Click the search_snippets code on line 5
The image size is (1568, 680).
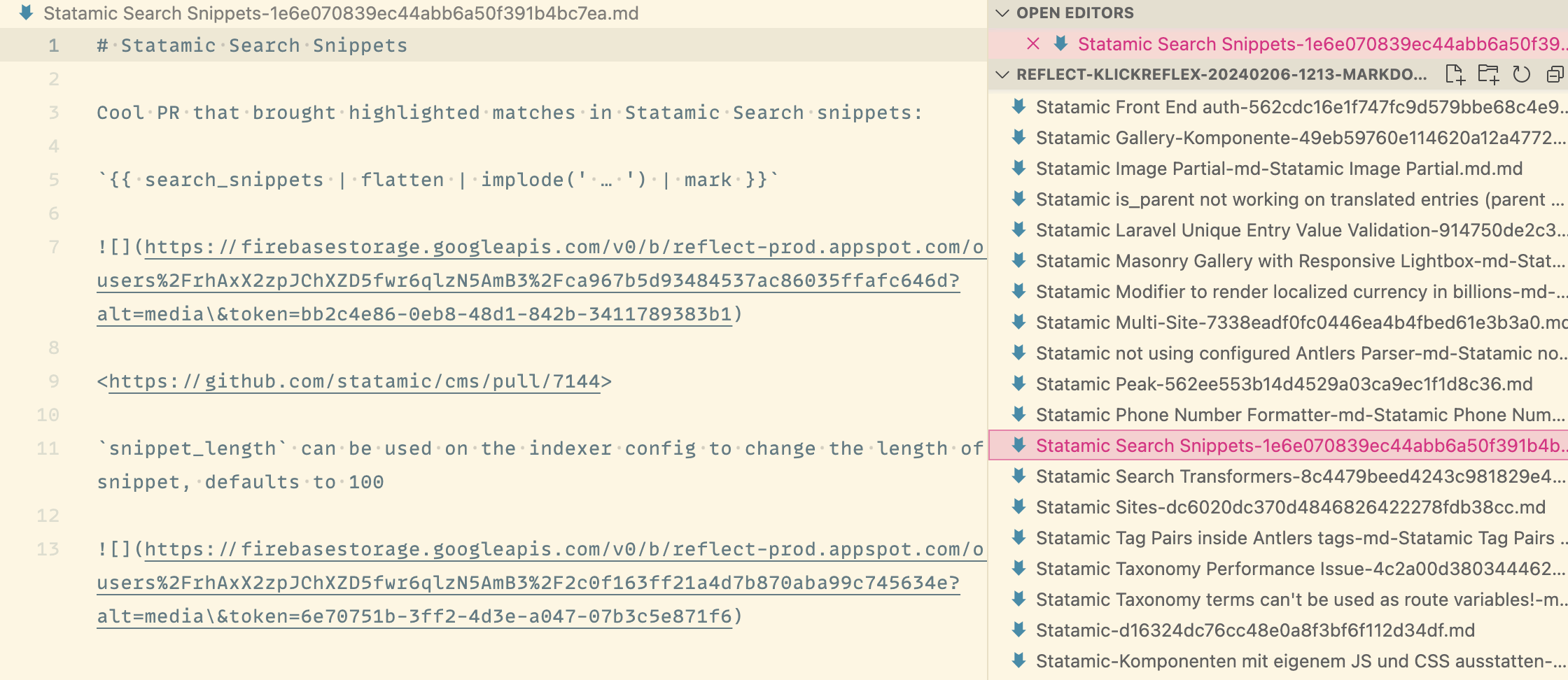437,180
